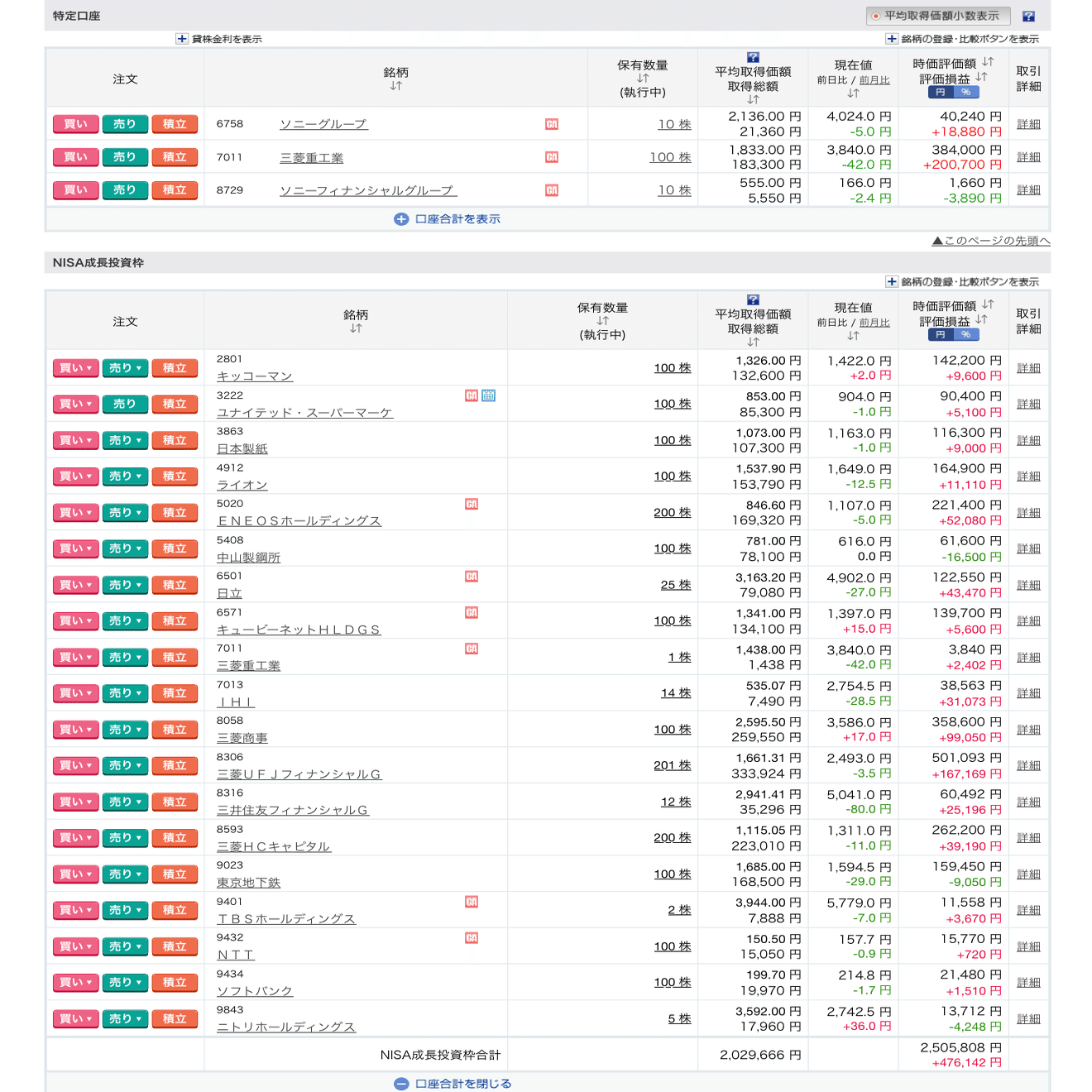Open CA icon in the NTT row

(472, 938)
